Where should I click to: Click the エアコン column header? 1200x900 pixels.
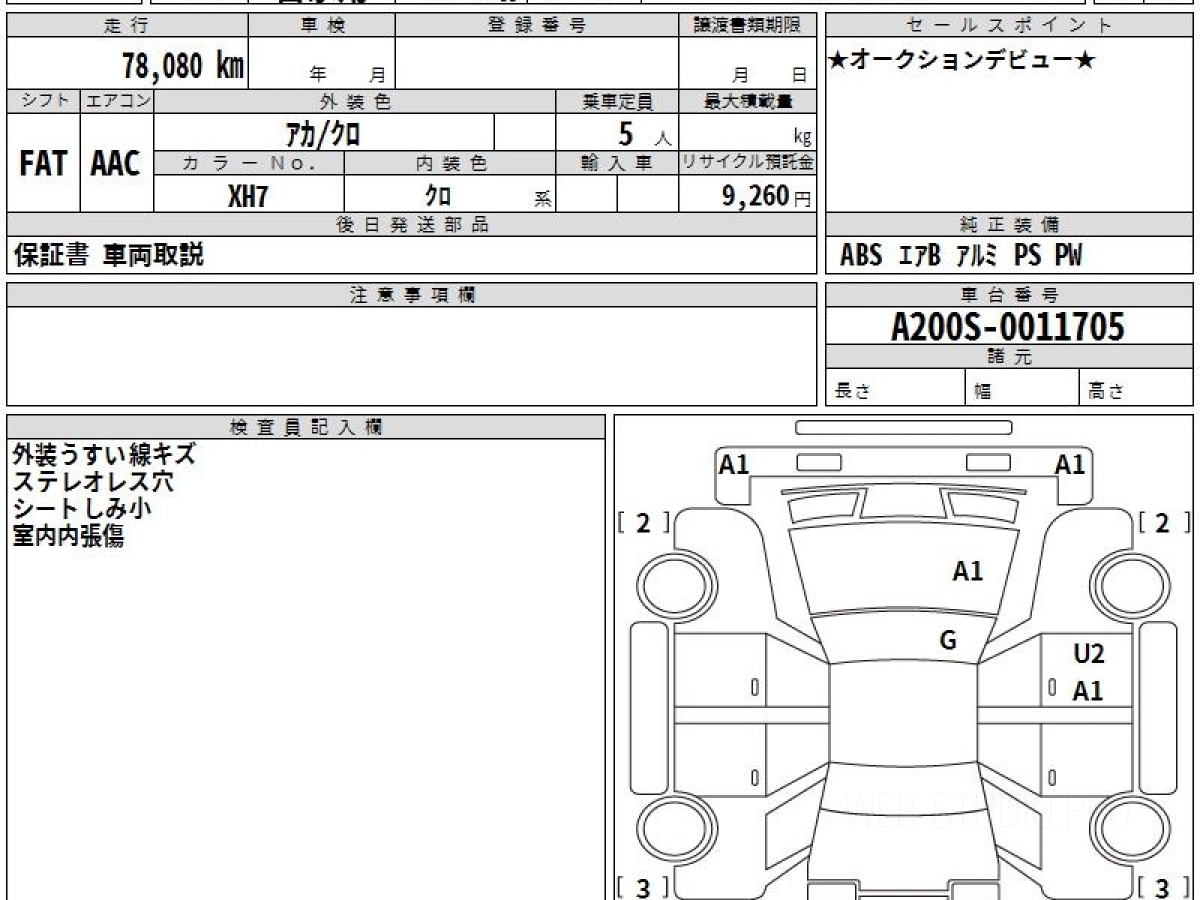pyautogui.click(x=116, y=101)
